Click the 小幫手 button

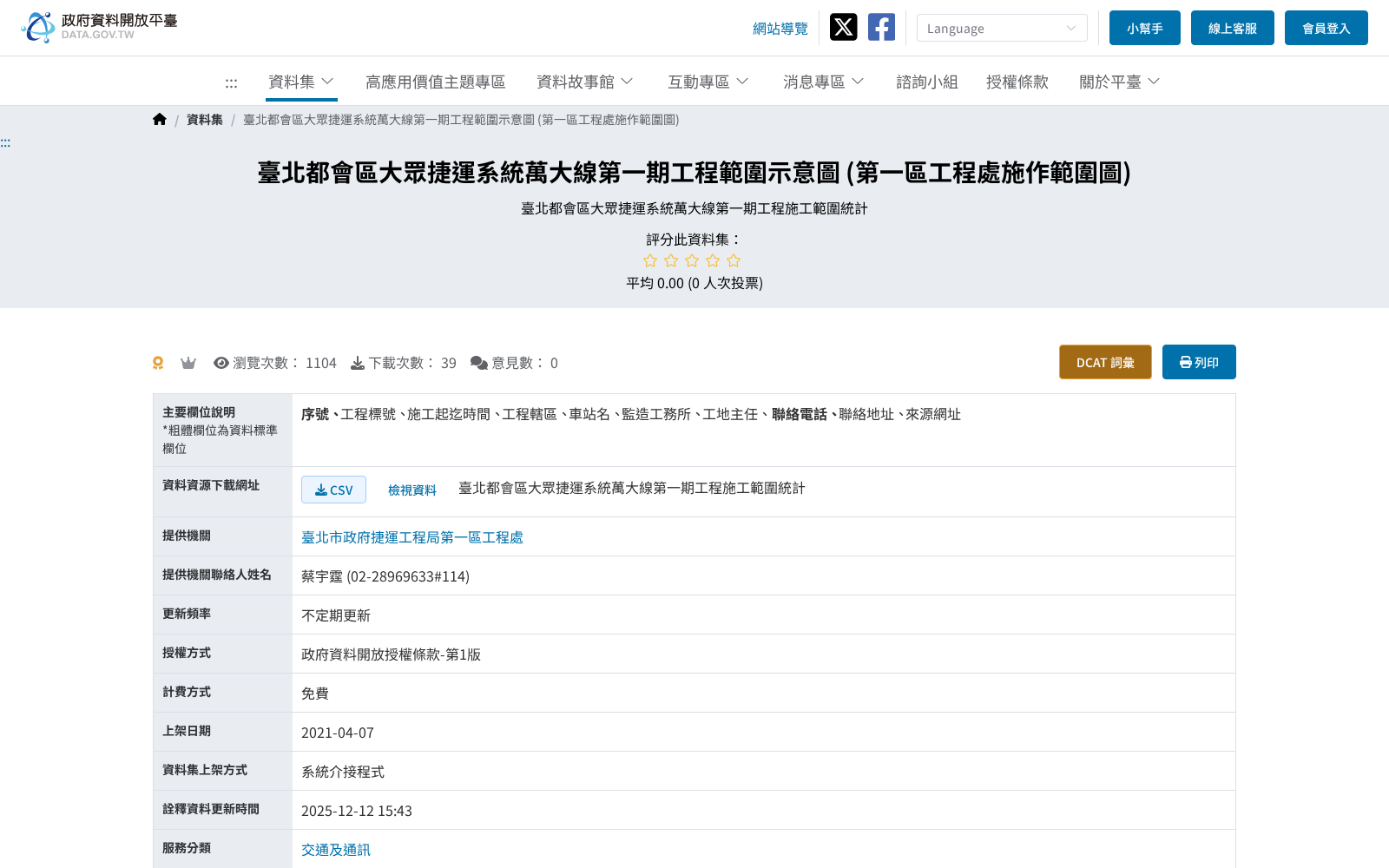pos(1145,28)
